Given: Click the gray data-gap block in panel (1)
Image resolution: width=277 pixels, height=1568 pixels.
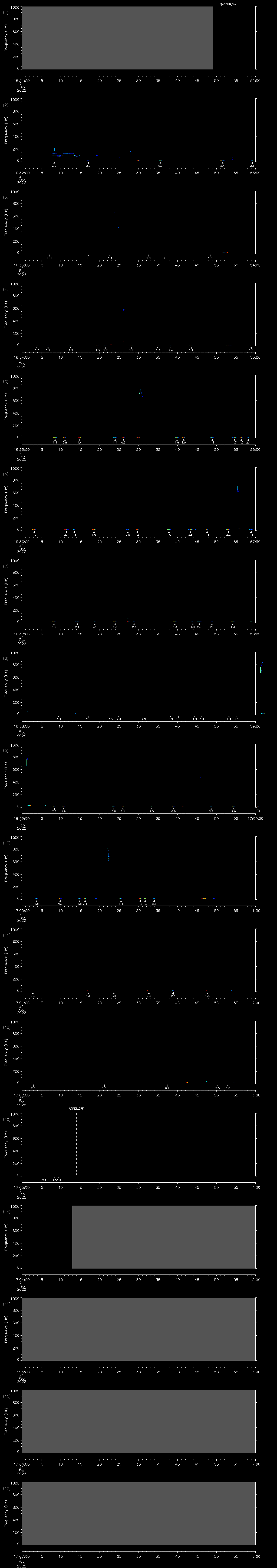Looking at the screenshot, I should [117, 38].
